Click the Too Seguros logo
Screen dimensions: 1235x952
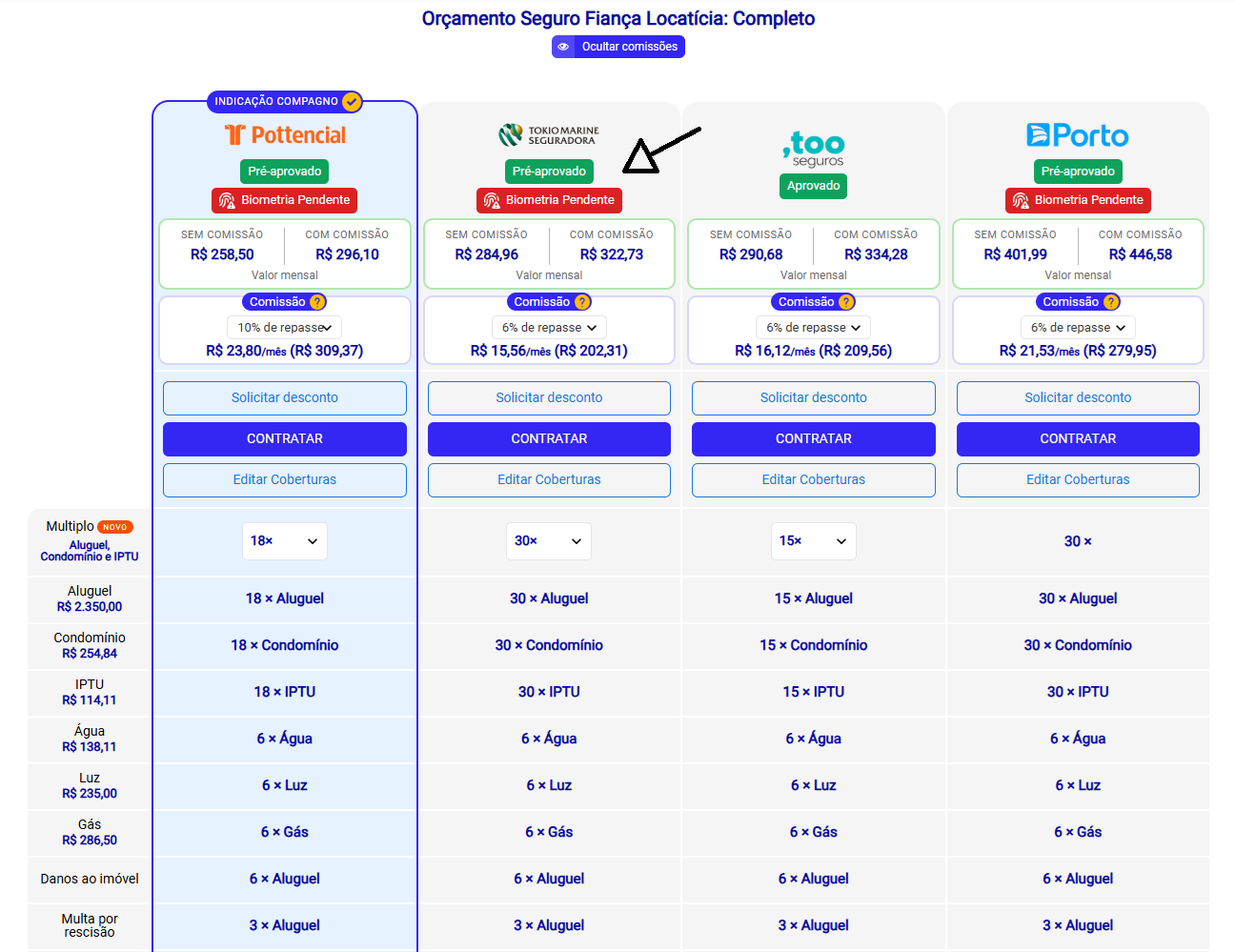[814, 149]
